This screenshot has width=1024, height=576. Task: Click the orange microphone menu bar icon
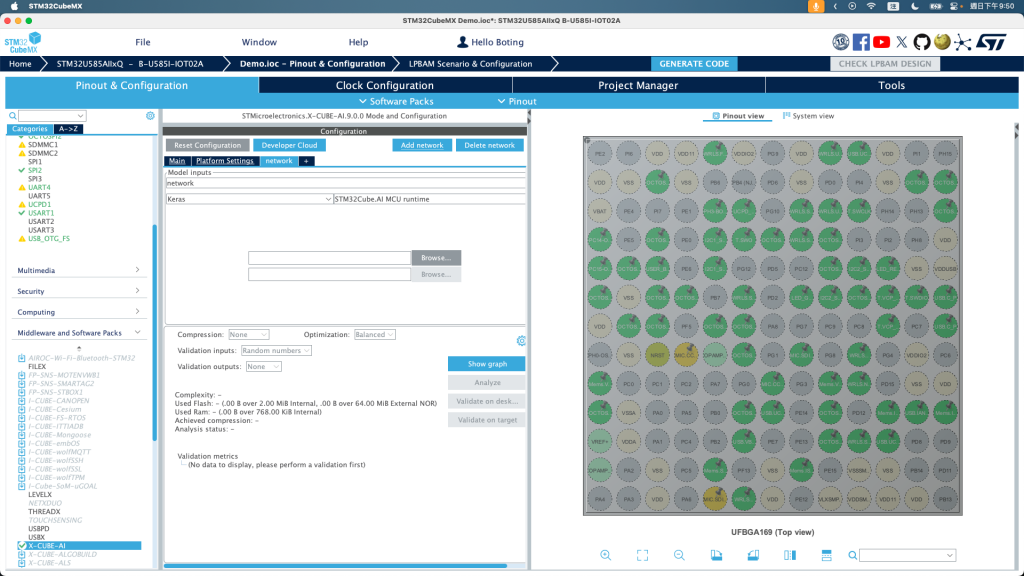tap(815, 6)
